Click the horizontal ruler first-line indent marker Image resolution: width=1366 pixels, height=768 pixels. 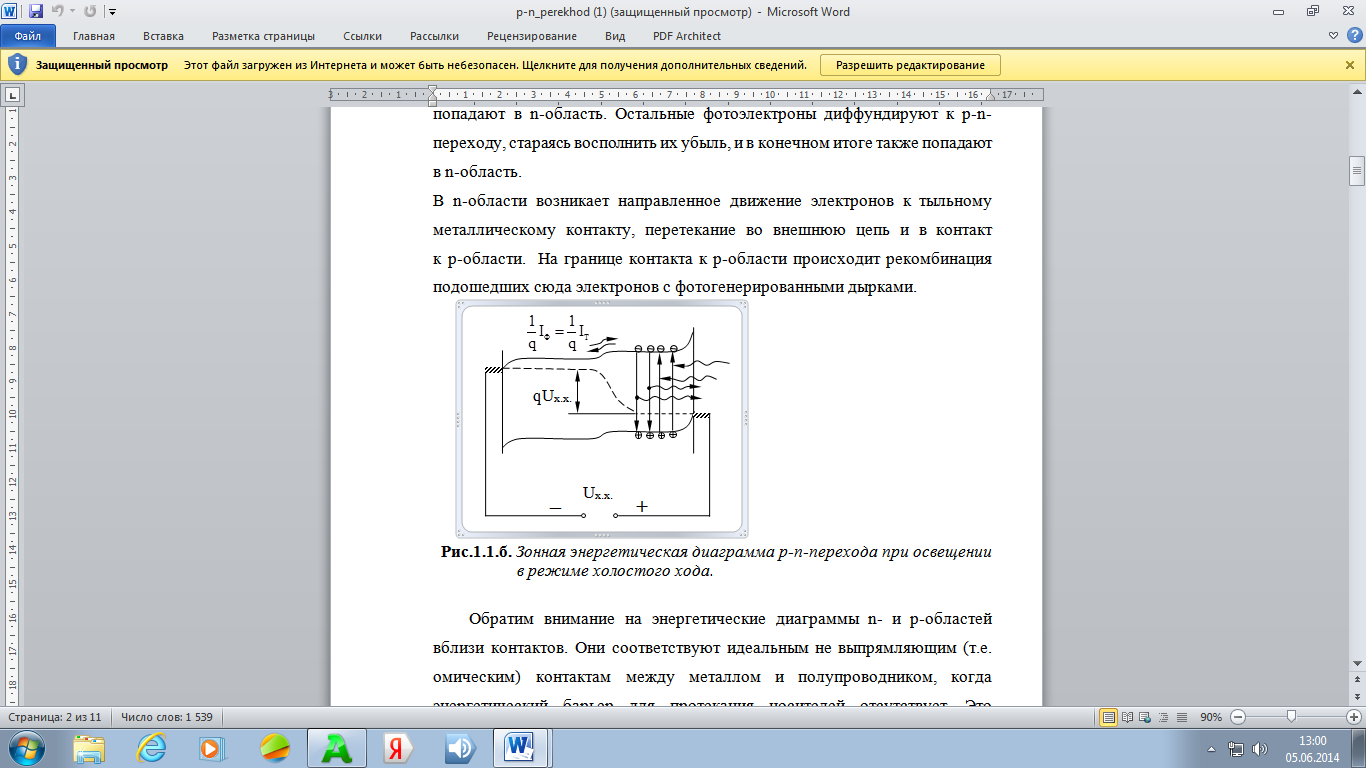(432, 91)
